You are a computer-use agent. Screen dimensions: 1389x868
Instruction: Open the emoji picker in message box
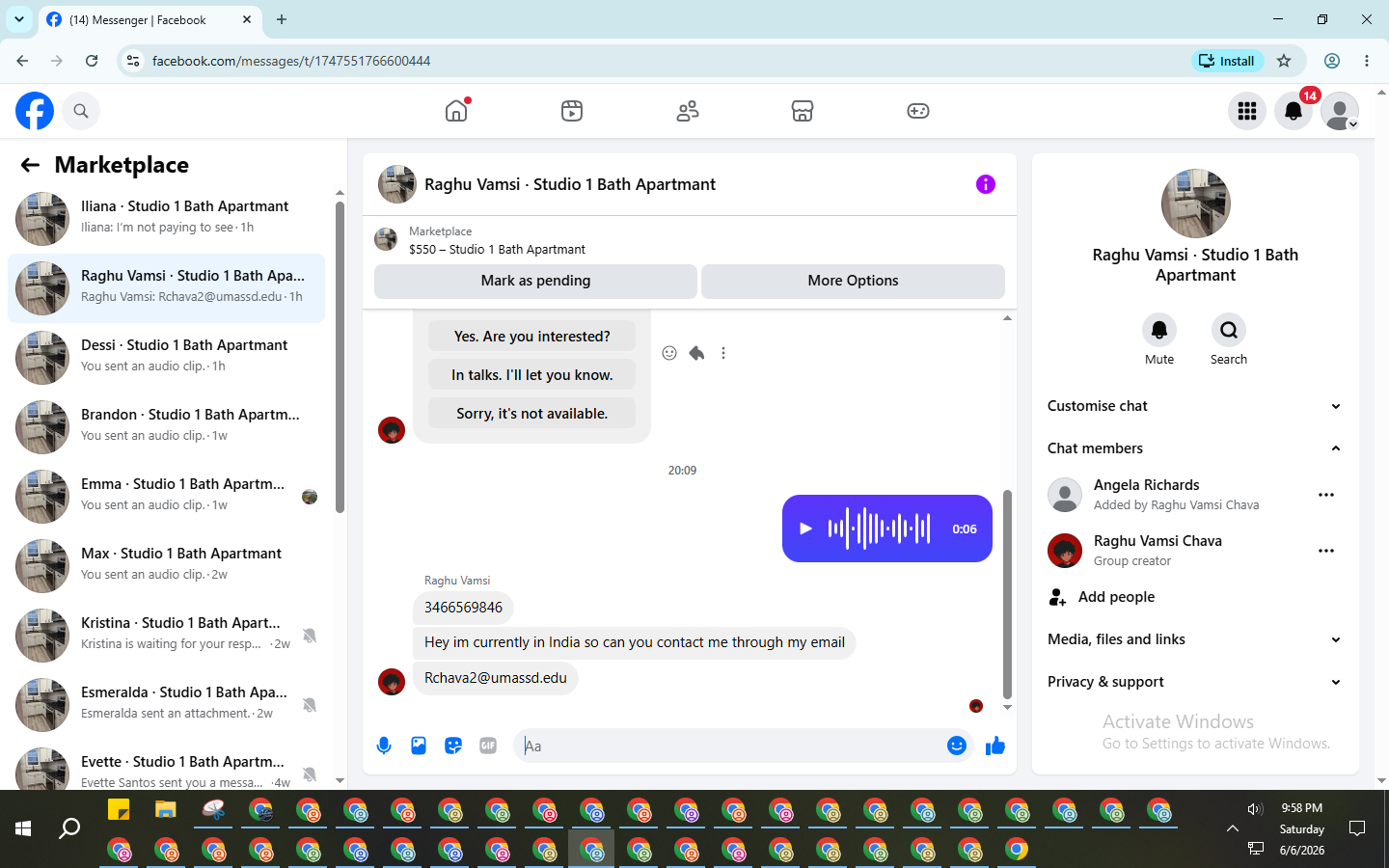[957, 746]
